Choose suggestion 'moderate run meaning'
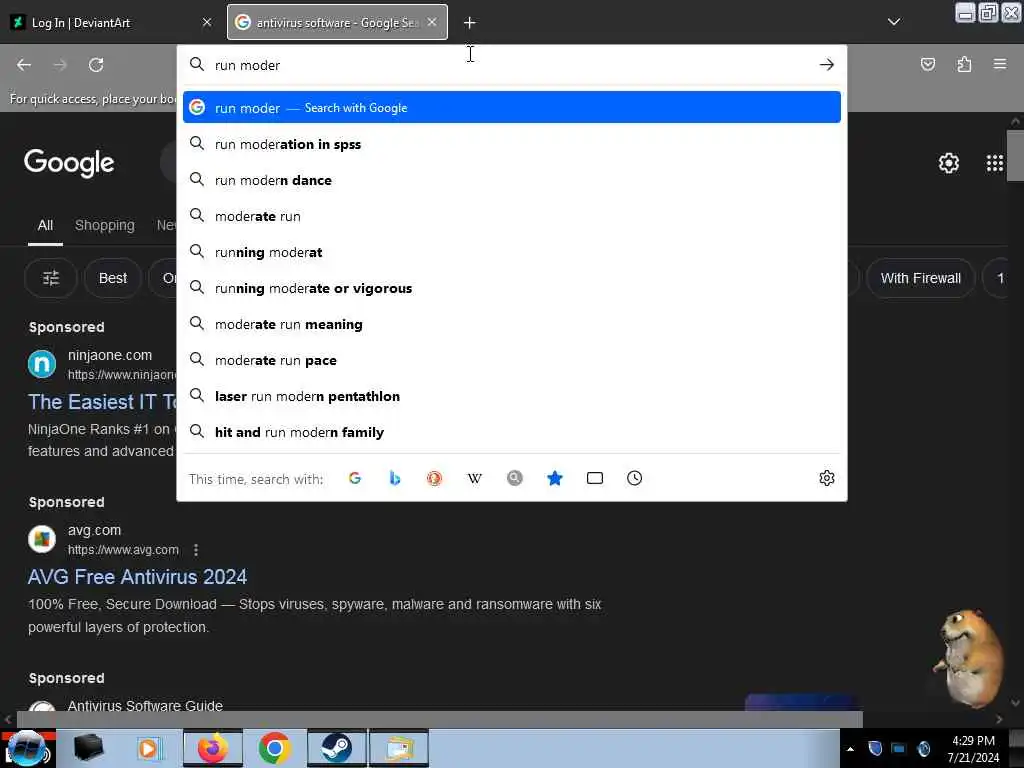This screenshot has width=1024, height=768. coord(512,324)
